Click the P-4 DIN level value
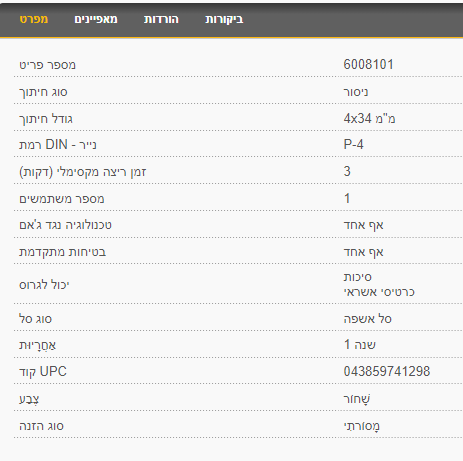 (x=353, y=144)
